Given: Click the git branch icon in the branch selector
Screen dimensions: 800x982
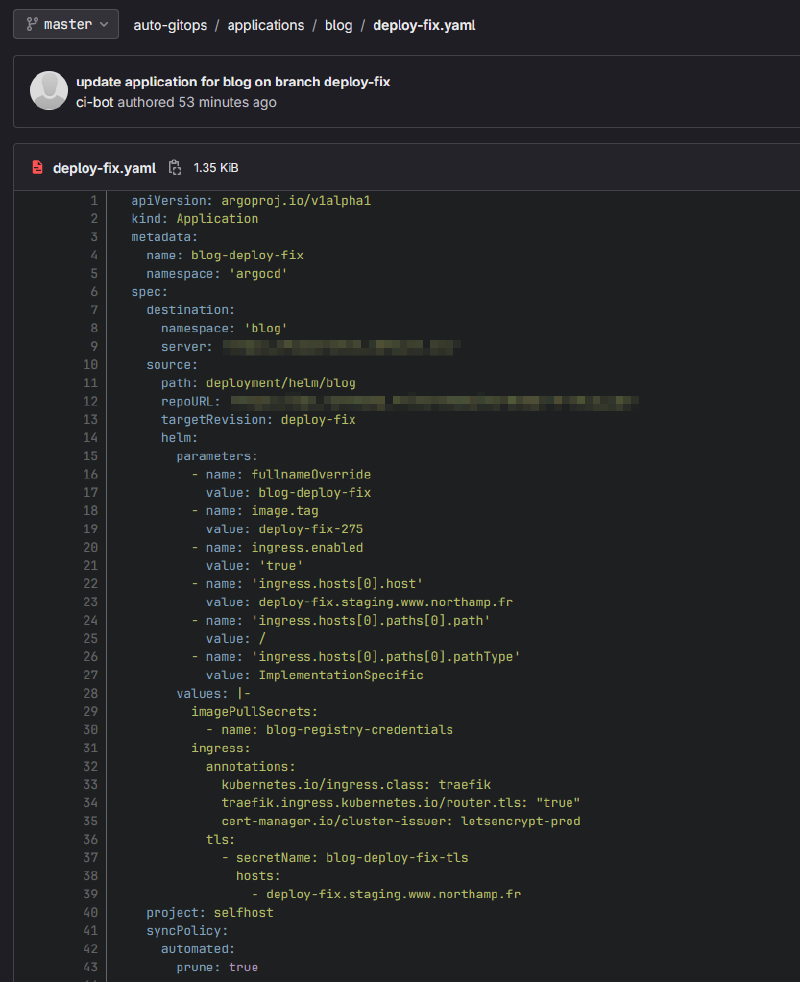Looking at the screenshot, I should [30, 24].
